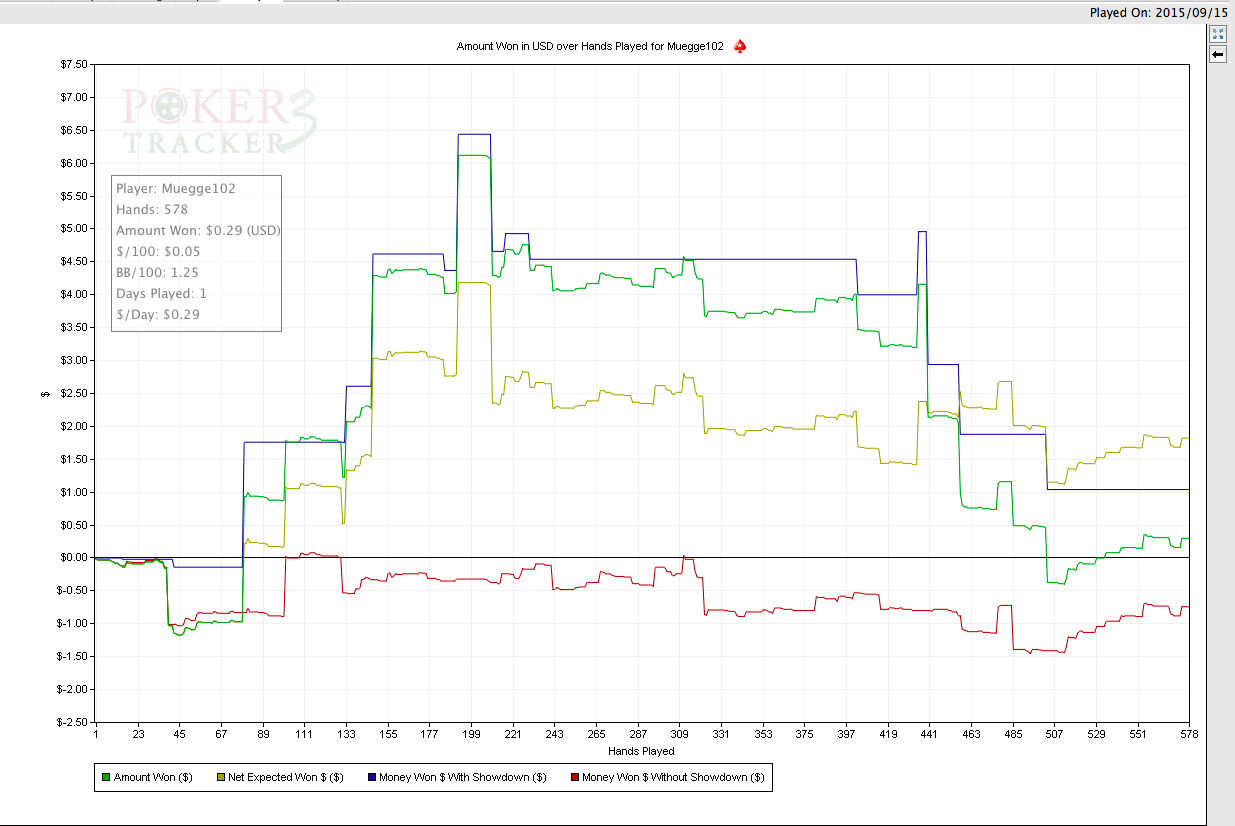This screenshot has width=1235, height=826.
Task: Click the black left-arrow back icon
Action: pos(1218,54)
